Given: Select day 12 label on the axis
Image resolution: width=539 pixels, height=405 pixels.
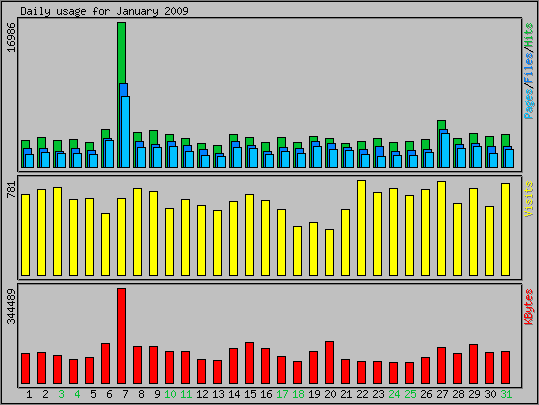Looking at the screenshot, I should (x=202, y=394).
